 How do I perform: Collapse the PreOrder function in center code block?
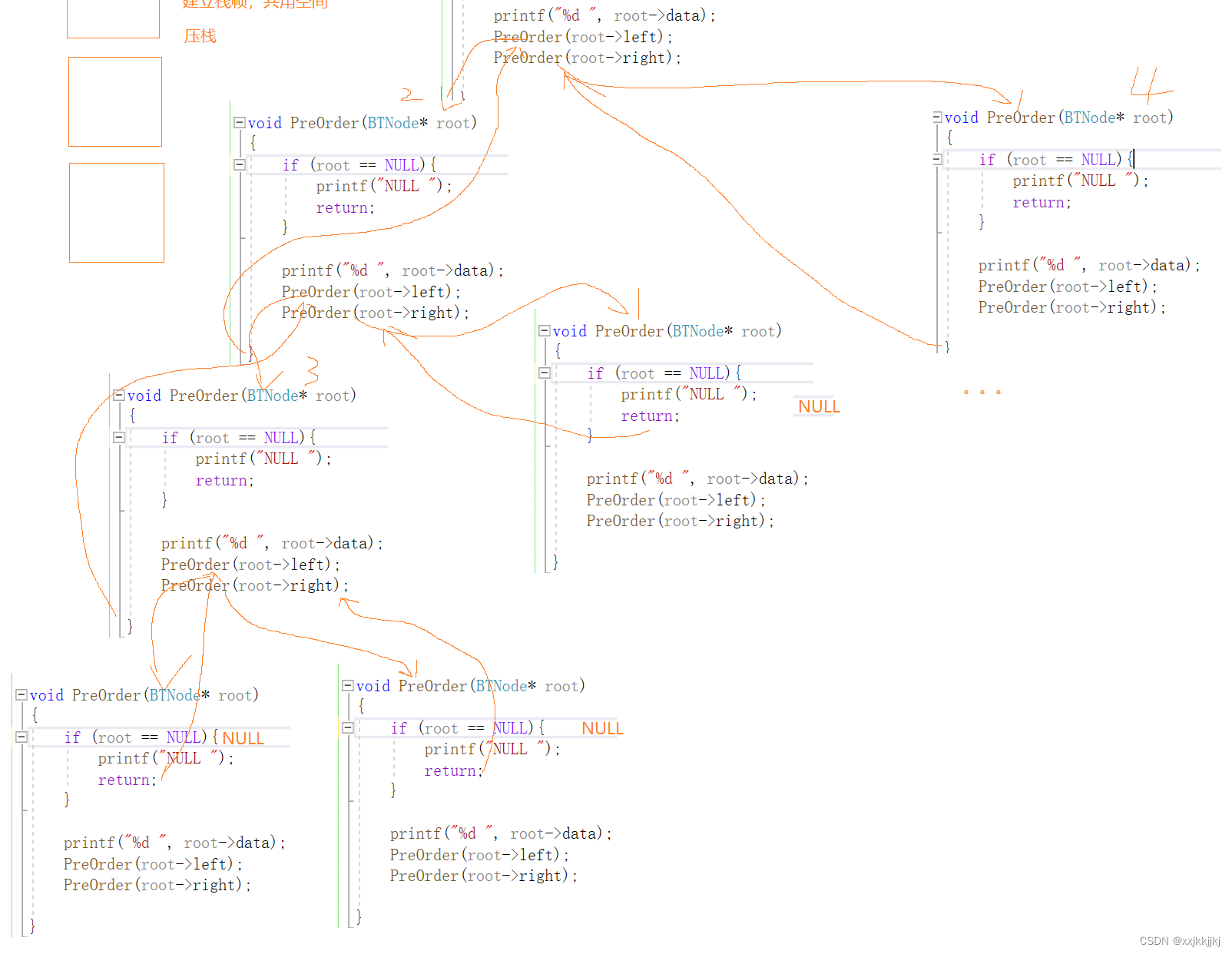545,330
